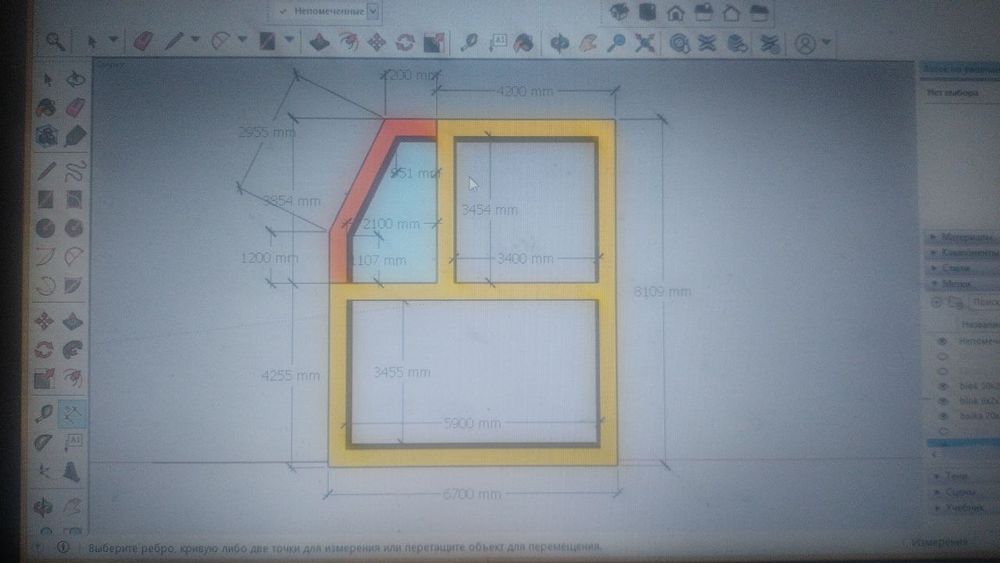Expand the Тени panel
The image size is (1000, 563).
tap(962, 476)
